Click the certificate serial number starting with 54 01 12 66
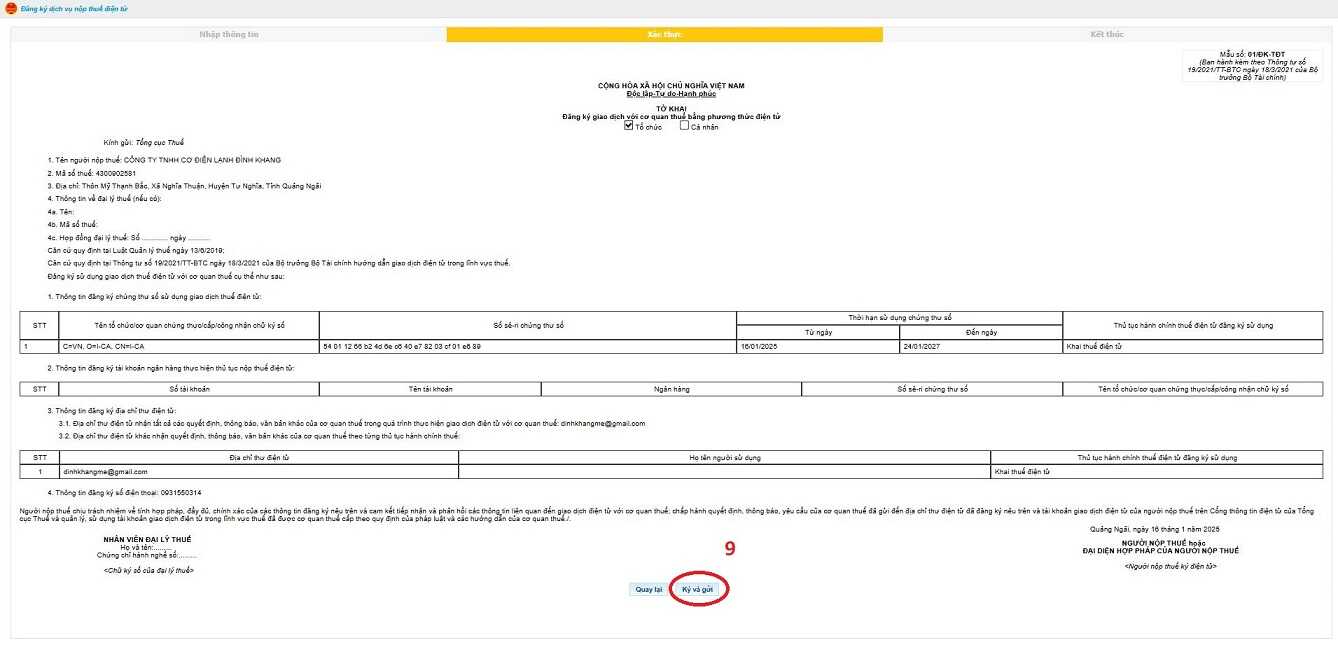Screen dimensions: 1338x645 (401, 346)
